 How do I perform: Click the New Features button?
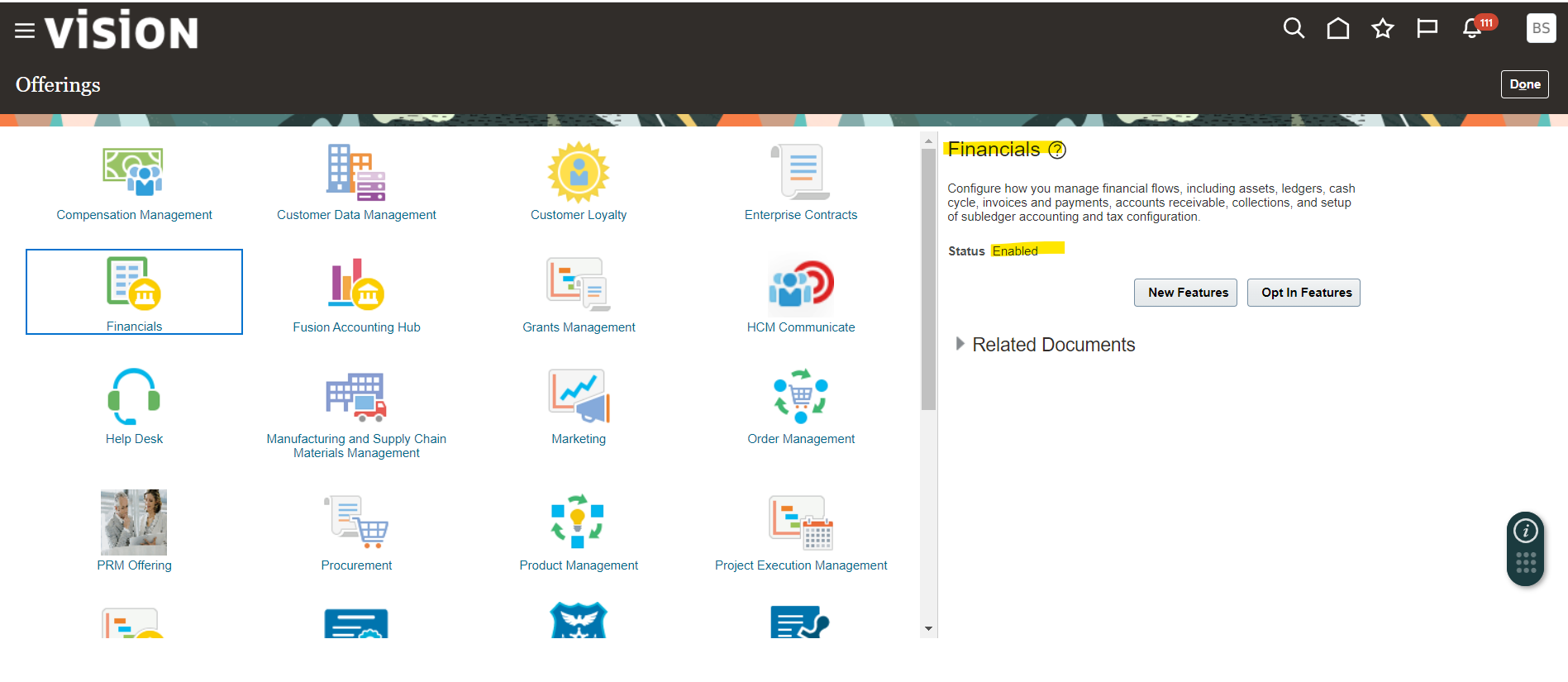coord(1185,293)
